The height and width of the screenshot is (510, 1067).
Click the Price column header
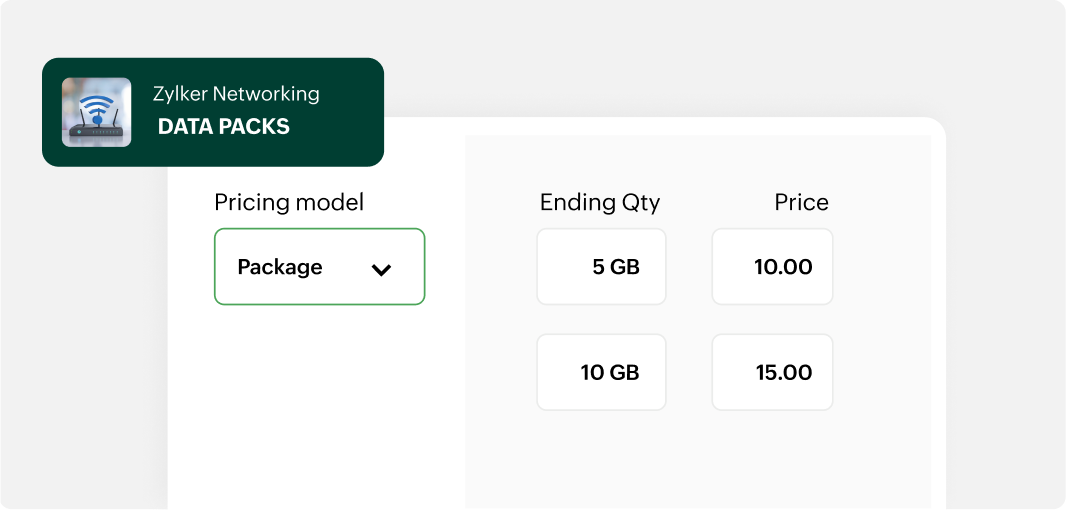tap(801, 203)
